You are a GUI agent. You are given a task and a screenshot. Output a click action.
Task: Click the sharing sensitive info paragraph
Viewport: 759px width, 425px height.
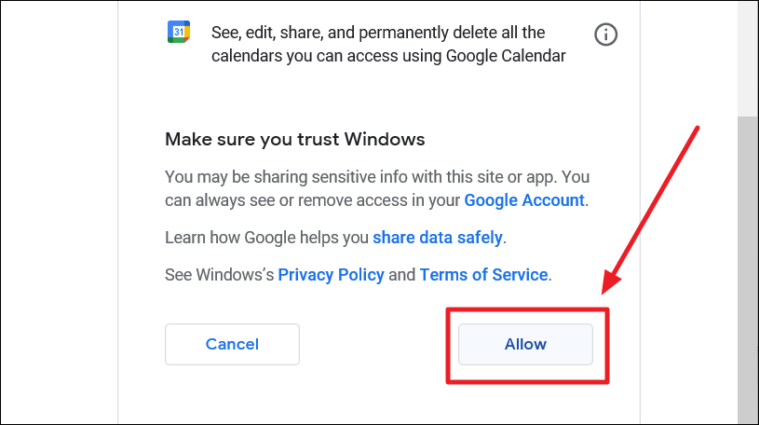[x=377, y=188]
